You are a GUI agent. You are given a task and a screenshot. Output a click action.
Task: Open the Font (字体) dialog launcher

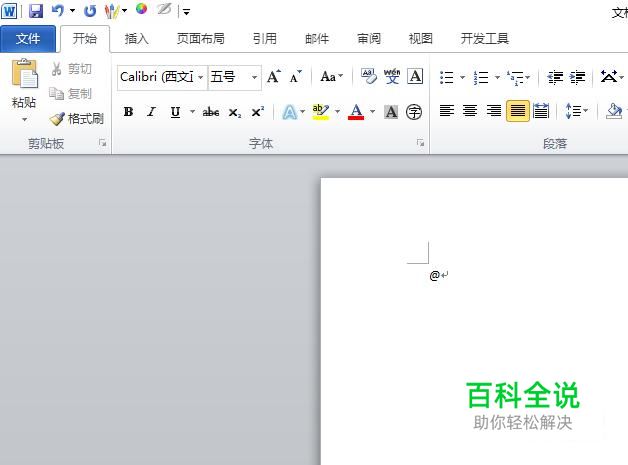pos(420,143)
